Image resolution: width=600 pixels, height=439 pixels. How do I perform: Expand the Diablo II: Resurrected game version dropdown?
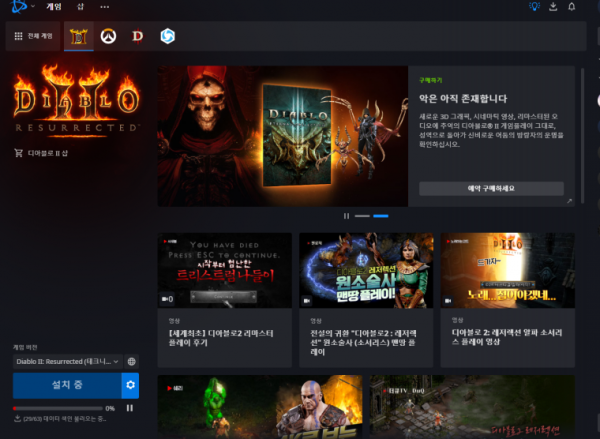pos(67,361)
